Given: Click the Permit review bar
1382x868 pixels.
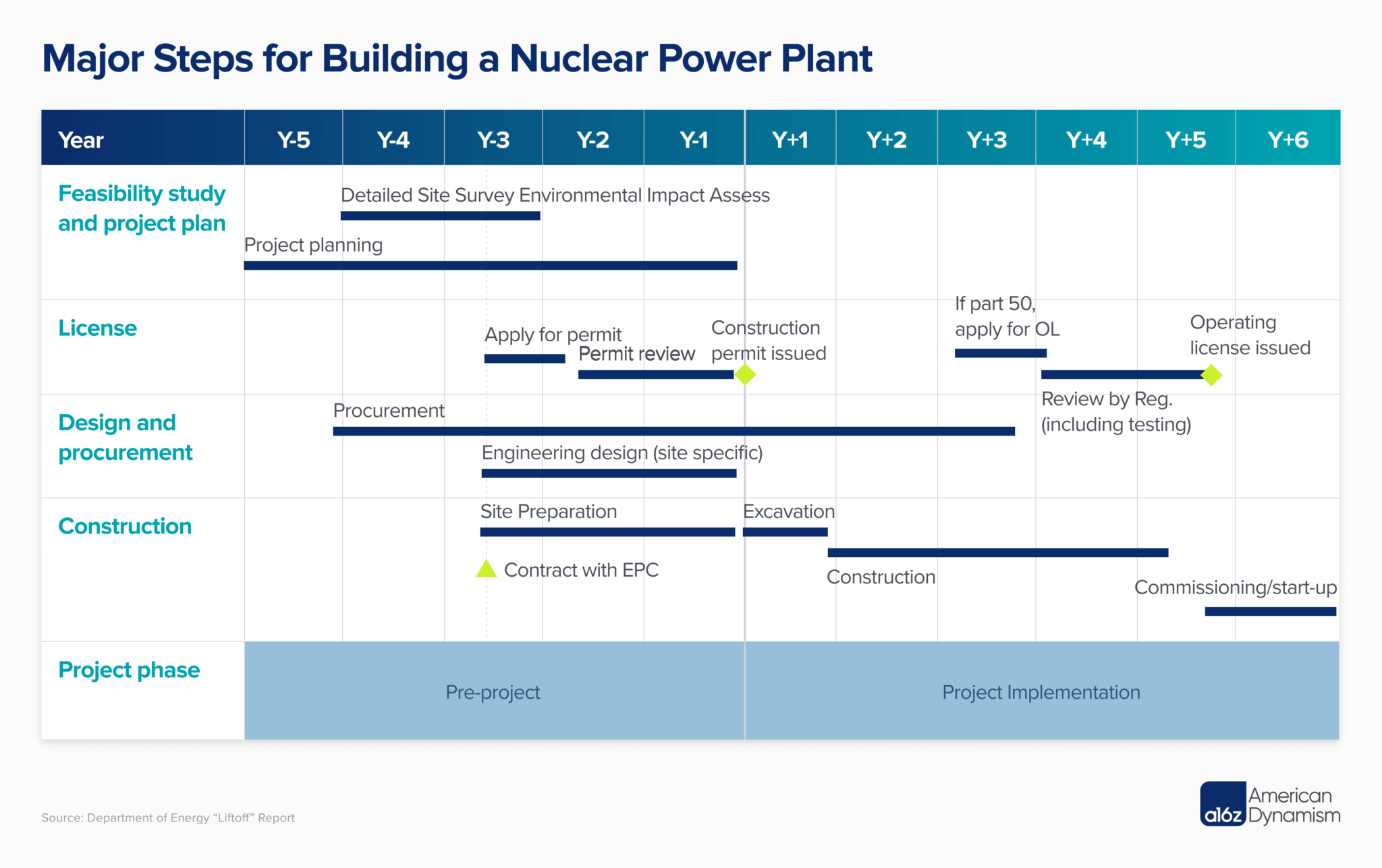Looking at the screenshot, I should click(x=656, y=375).
